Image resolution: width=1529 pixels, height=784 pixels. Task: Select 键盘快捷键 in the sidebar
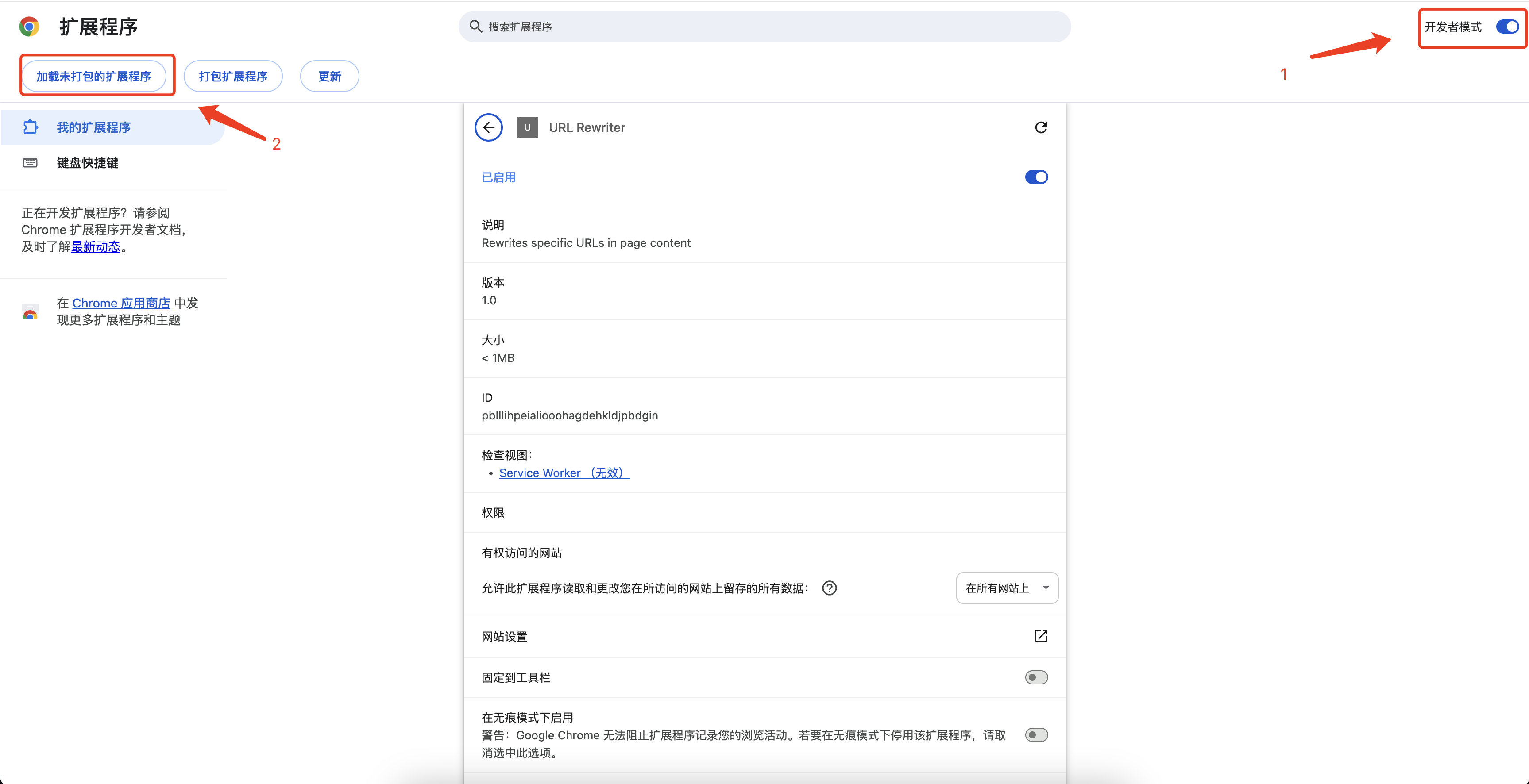point(88,163)
